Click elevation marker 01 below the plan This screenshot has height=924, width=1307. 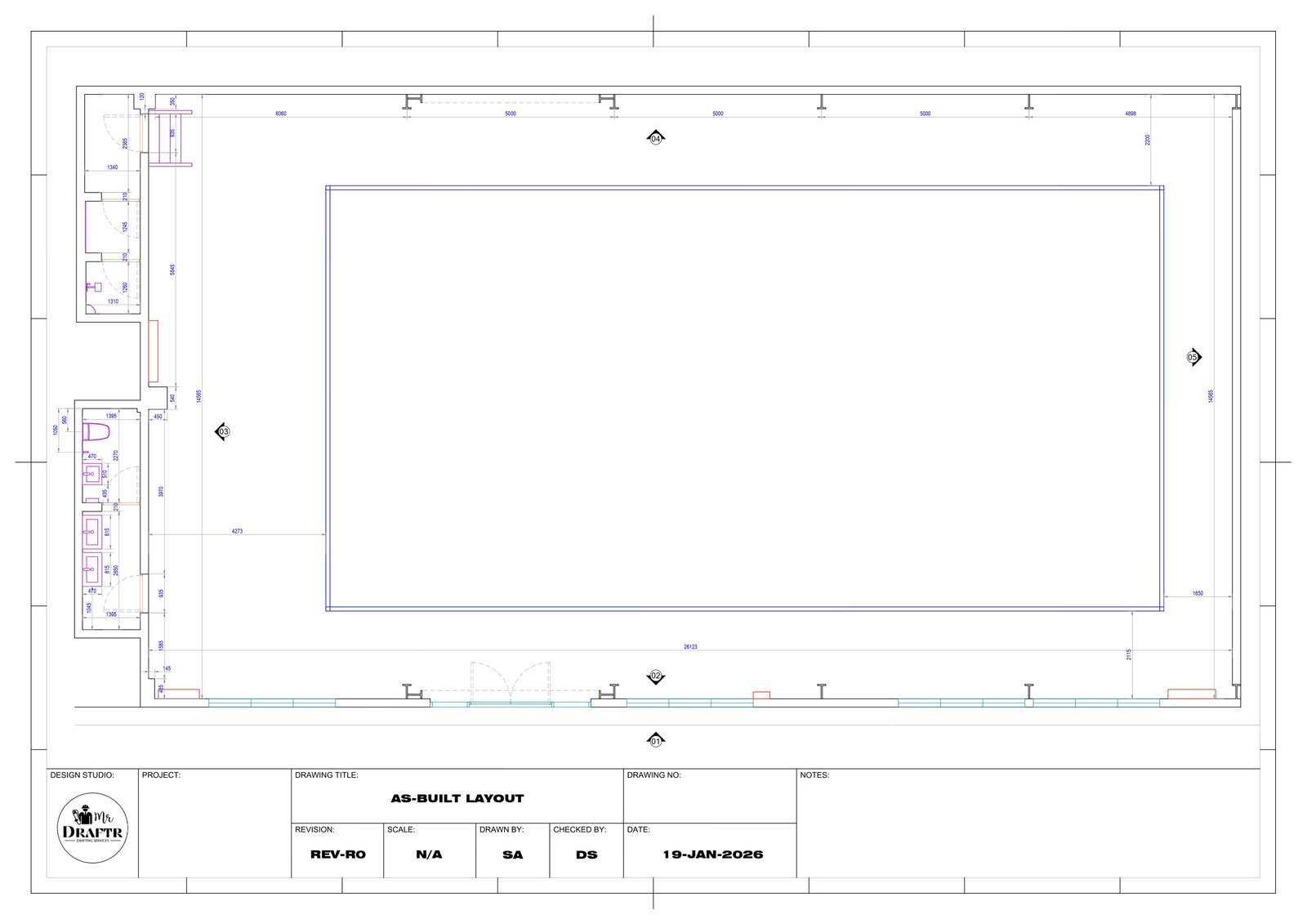click(656, 741)
